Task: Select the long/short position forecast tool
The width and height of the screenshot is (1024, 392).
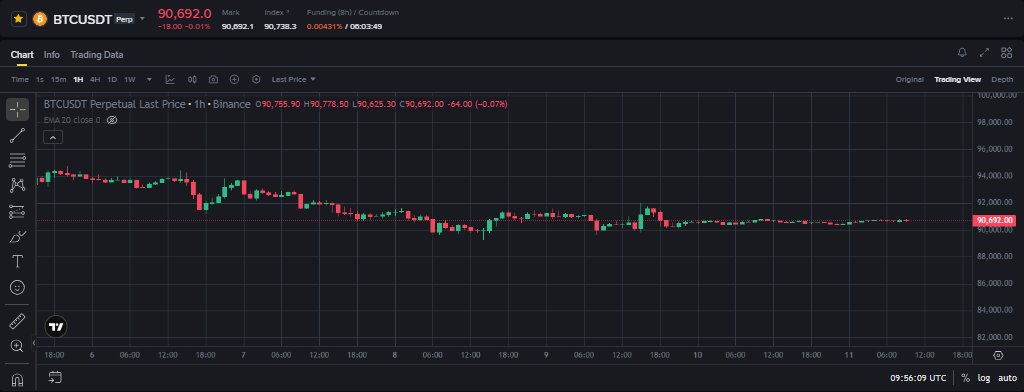Action: click(x=18, y=211)
